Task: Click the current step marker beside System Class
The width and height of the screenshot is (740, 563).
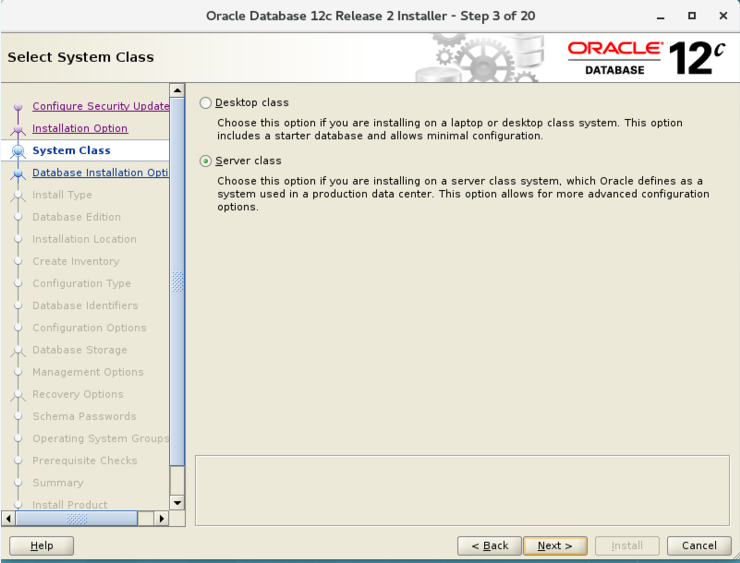Action: 18,151
